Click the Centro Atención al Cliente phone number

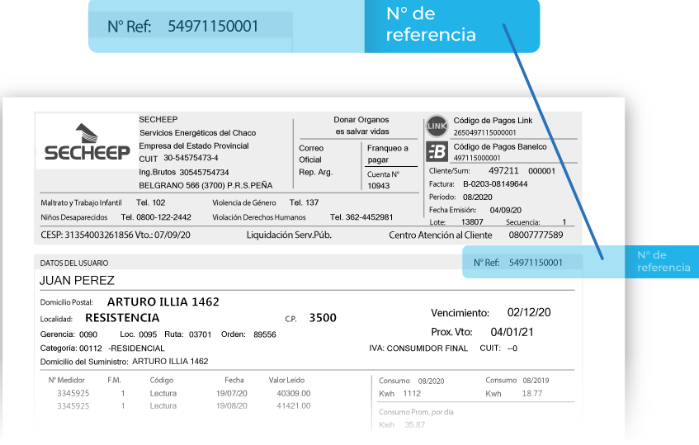(x=535, y=235)
